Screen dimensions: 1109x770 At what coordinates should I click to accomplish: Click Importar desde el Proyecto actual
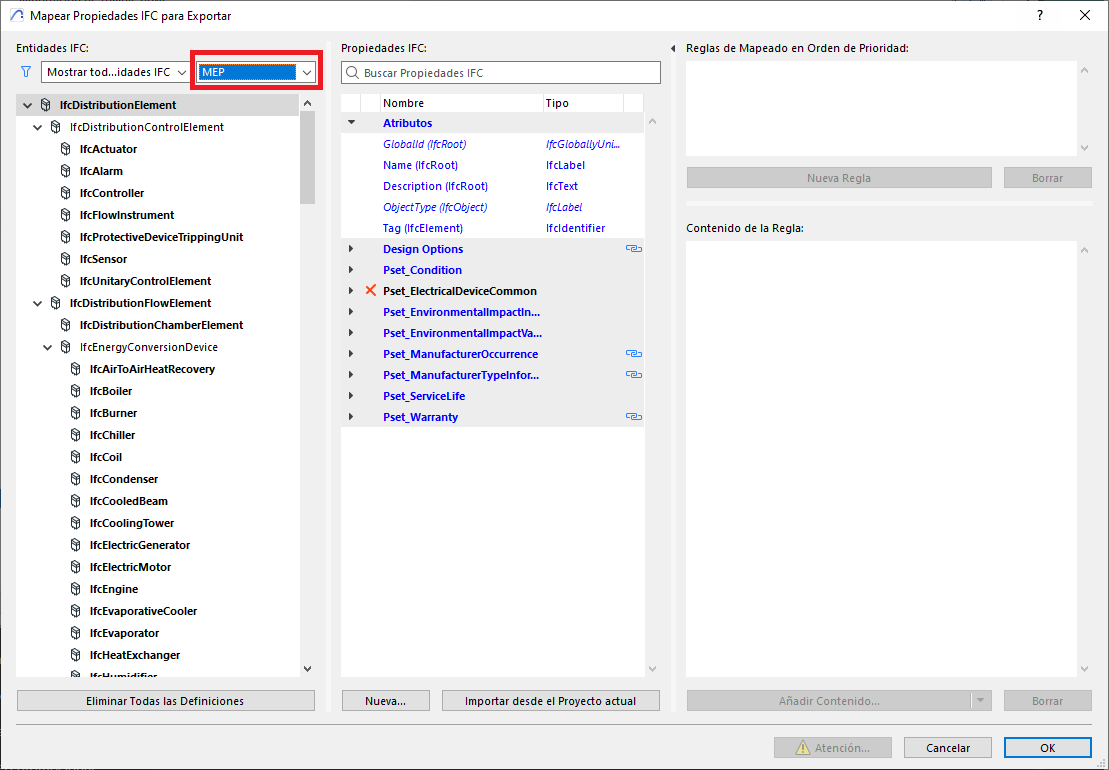(x=550, y=701)
